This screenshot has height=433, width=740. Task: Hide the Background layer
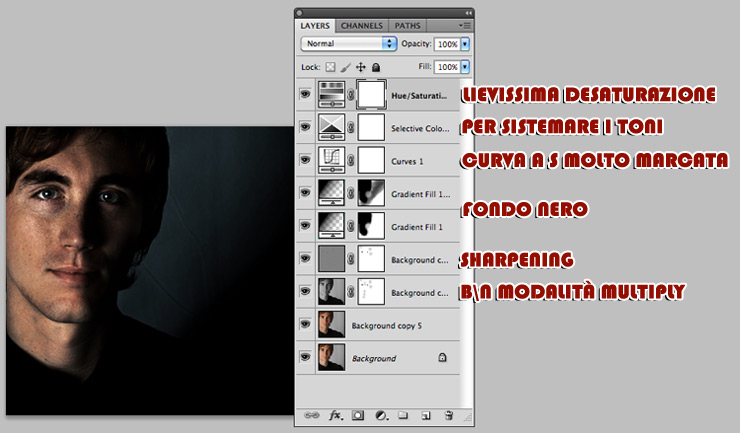pos(305,357)
